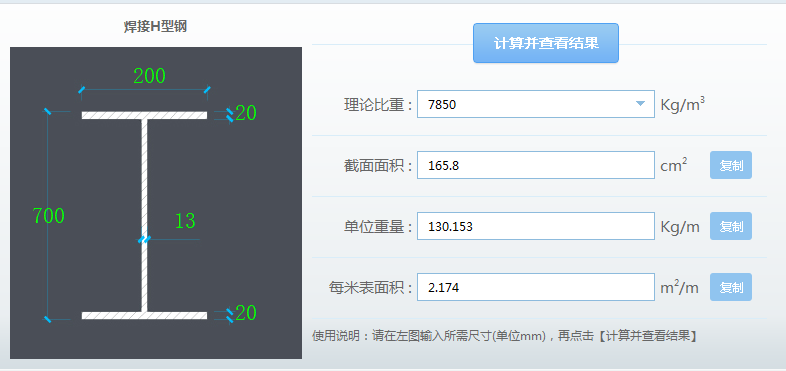Click the 单位重量 label
Image resolution: width=786 pixels, height=371 pixels.
coord(378,227)
